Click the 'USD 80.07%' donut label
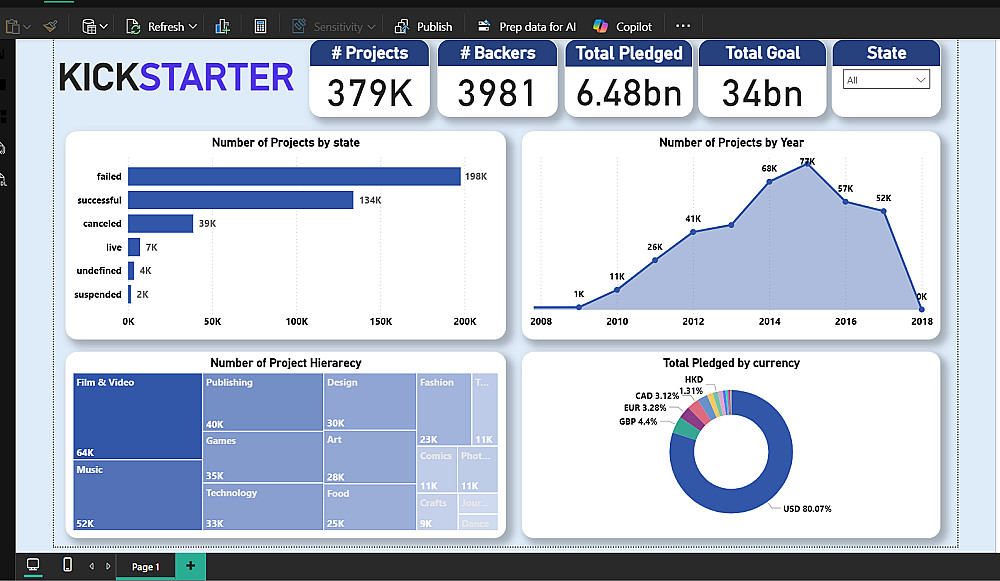 tap(807, 509)
